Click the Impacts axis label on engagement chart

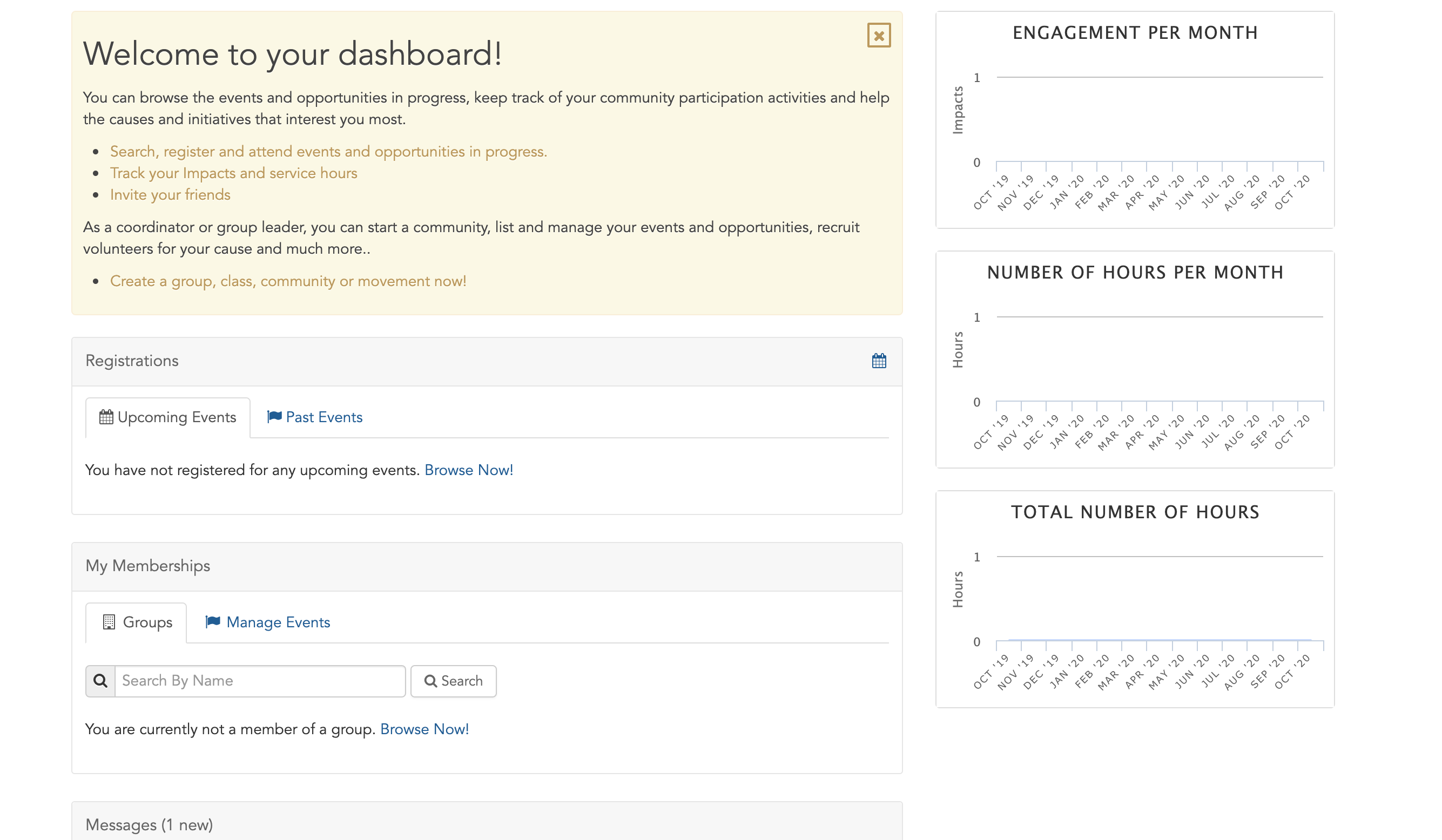pos(958,110)
